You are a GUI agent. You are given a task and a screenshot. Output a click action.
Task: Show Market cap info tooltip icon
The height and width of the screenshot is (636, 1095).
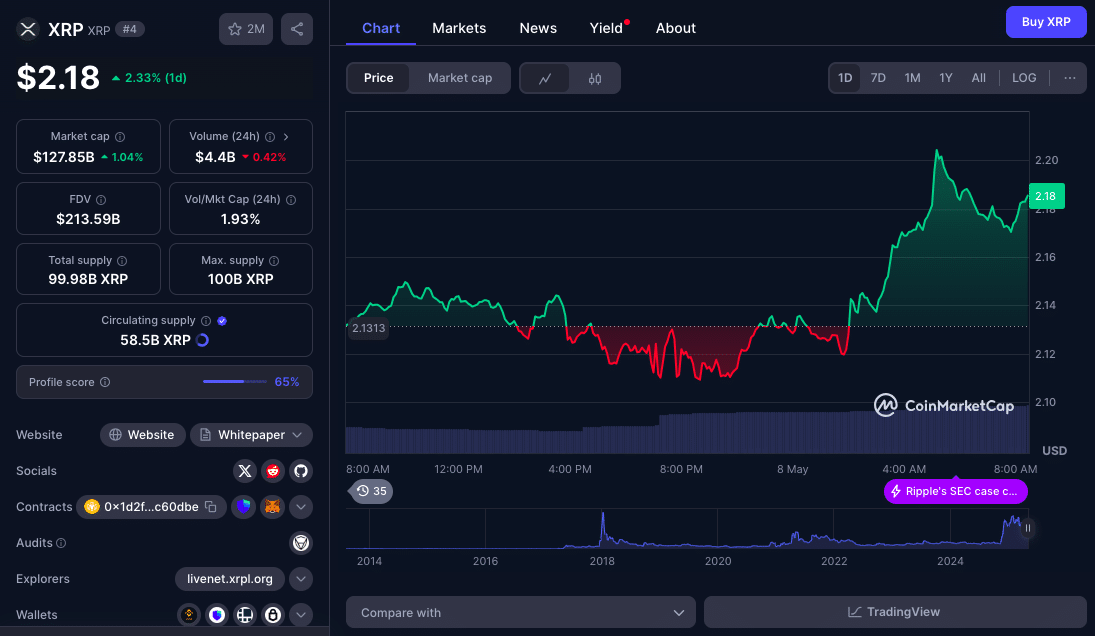[120, 137]
